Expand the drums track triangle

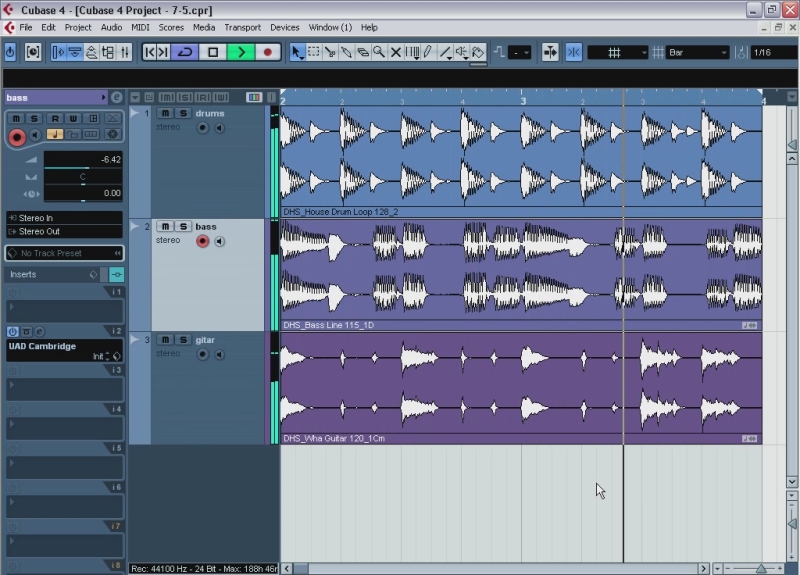pyautogui.click(x=135, y=113)
